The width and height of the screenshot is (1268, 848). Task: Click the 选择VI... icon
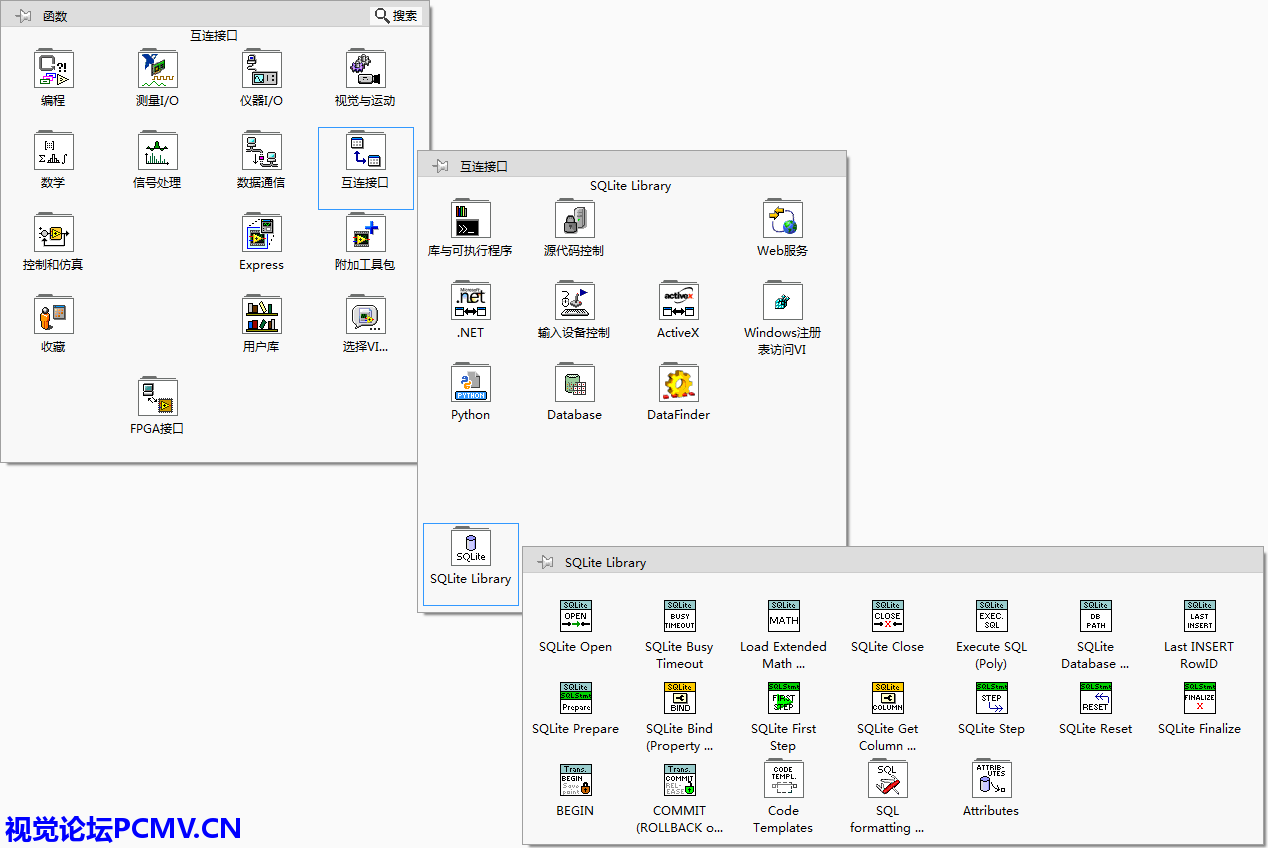tap(366, 316)
